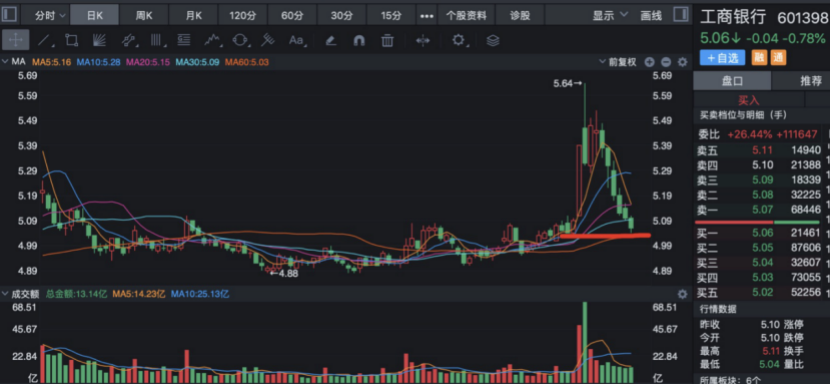Click the red horizontal support line
Image resolution: width=832 pixels, height=386 pixels.
tap(605, 235)
